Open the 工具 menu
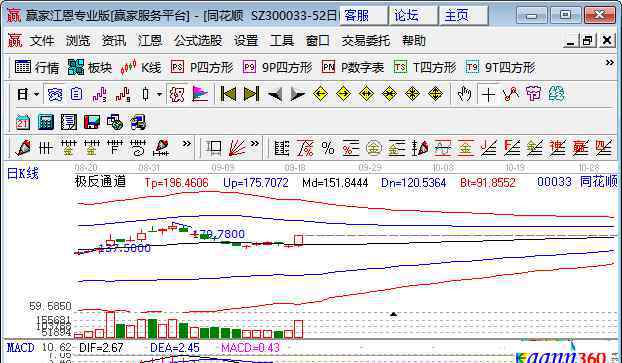The height and width of the screenshot is (363, 622). (282, 40)
